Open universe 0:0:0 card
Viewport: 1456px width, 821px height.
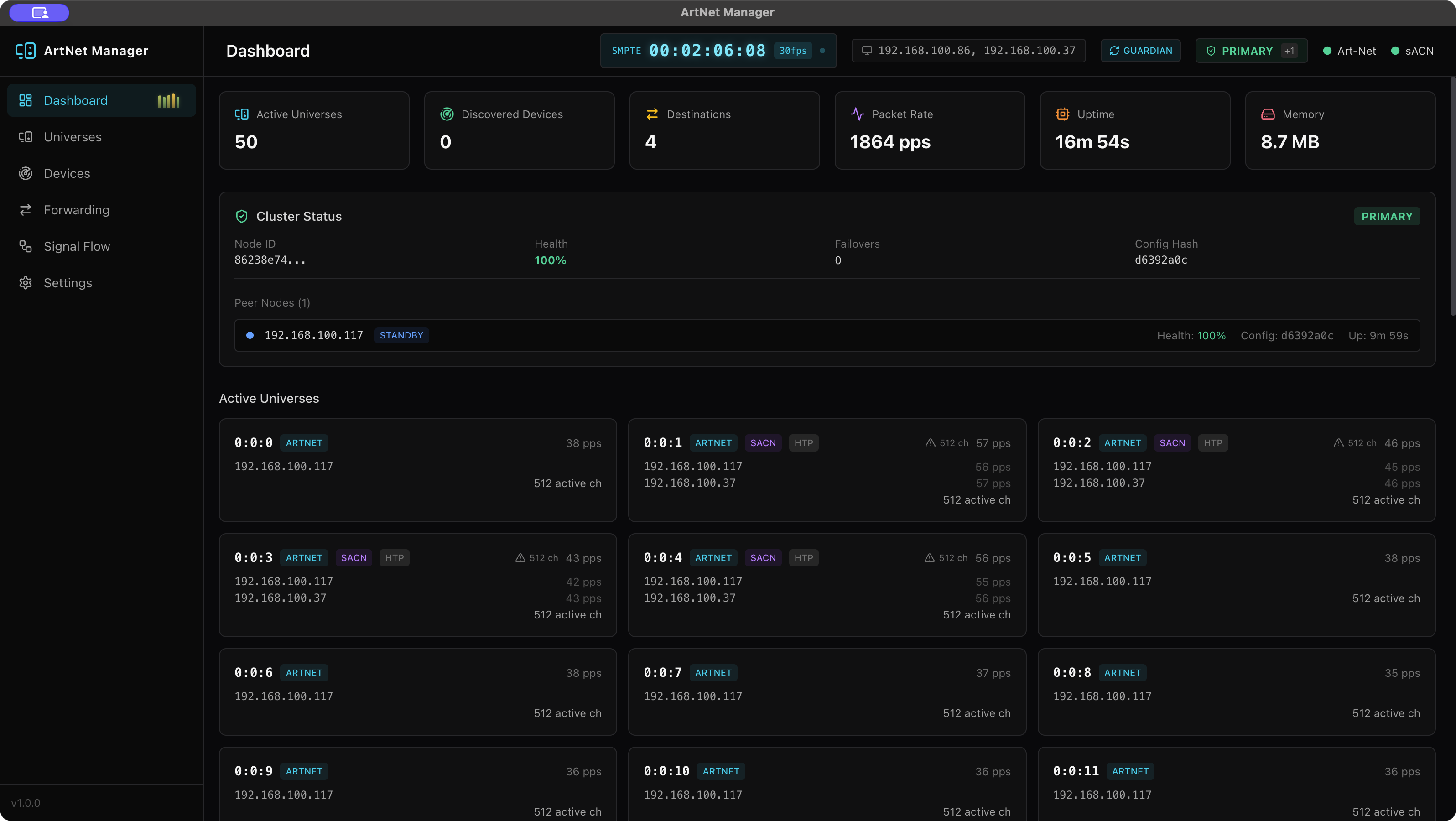[418, 470]
